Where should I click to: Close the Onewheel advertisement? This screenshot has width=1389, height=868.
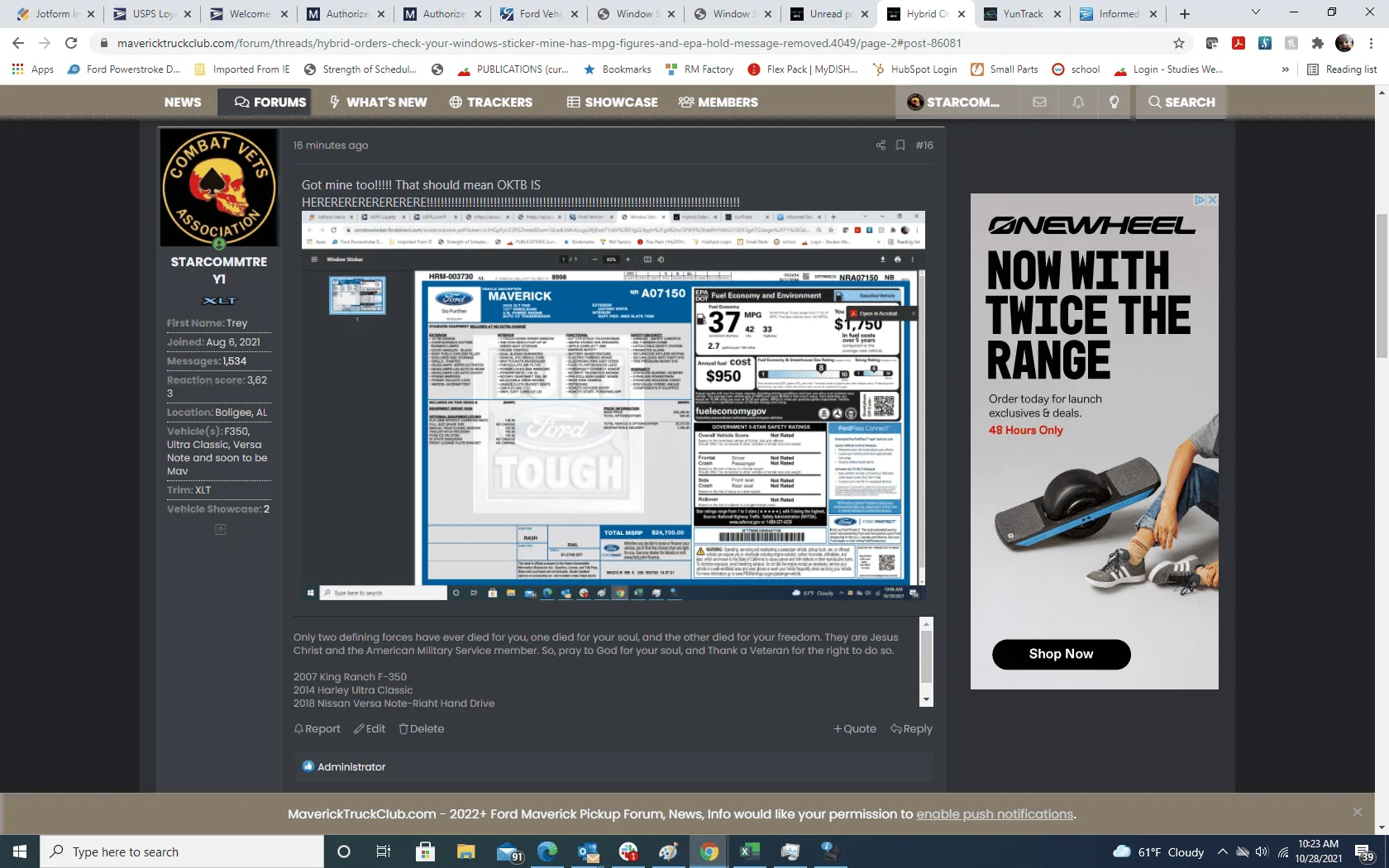pyautogui.click(x=1212, y=200)
